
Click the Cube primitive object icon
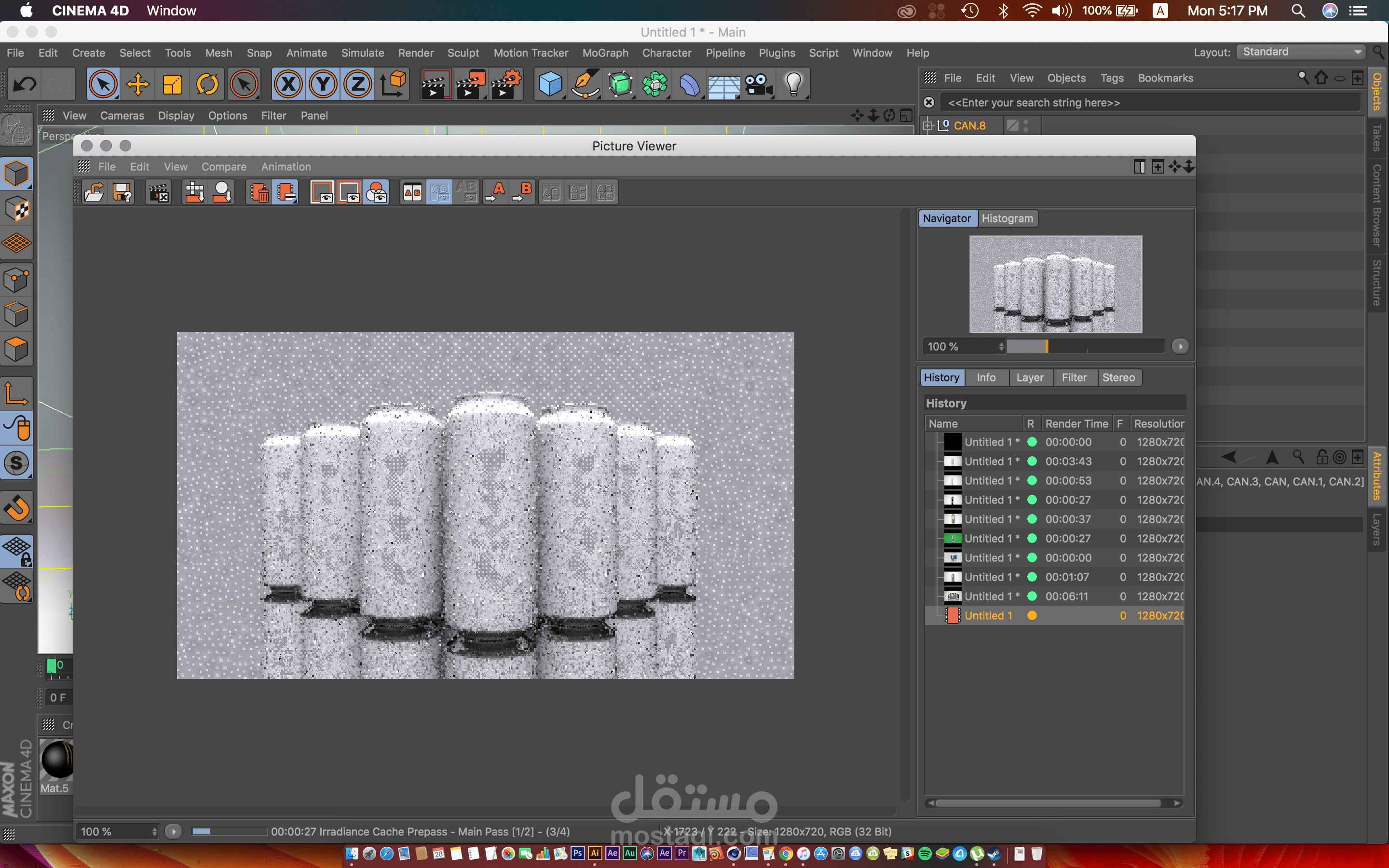point(550,84)
